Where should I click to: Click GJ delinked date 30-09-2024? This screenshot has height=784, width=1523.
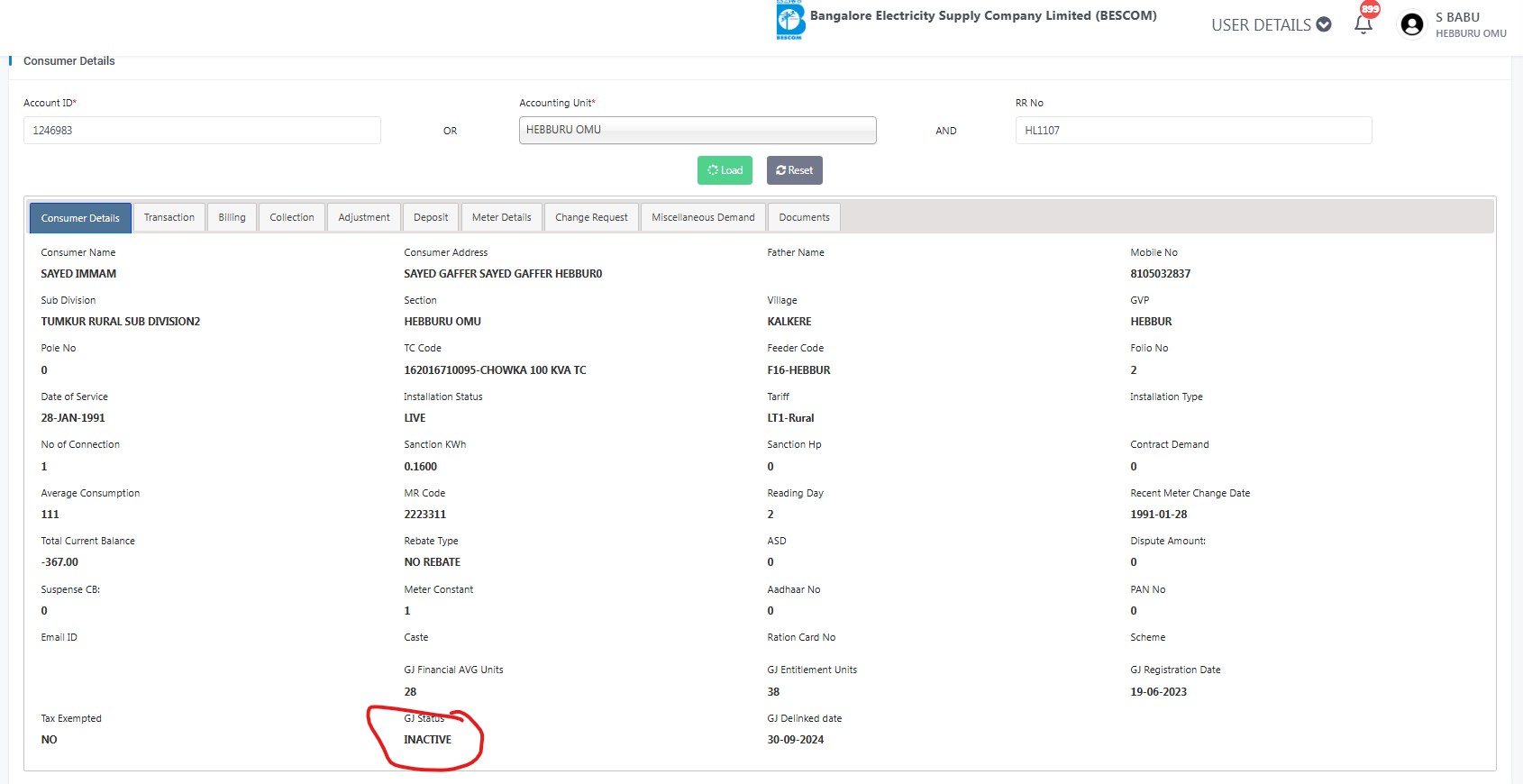coord(795,740)
